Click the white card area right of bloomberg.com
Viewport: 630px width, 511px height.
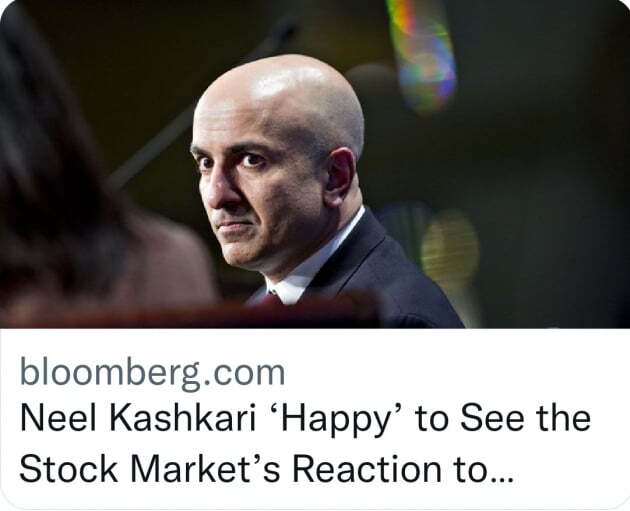(454, 372)
